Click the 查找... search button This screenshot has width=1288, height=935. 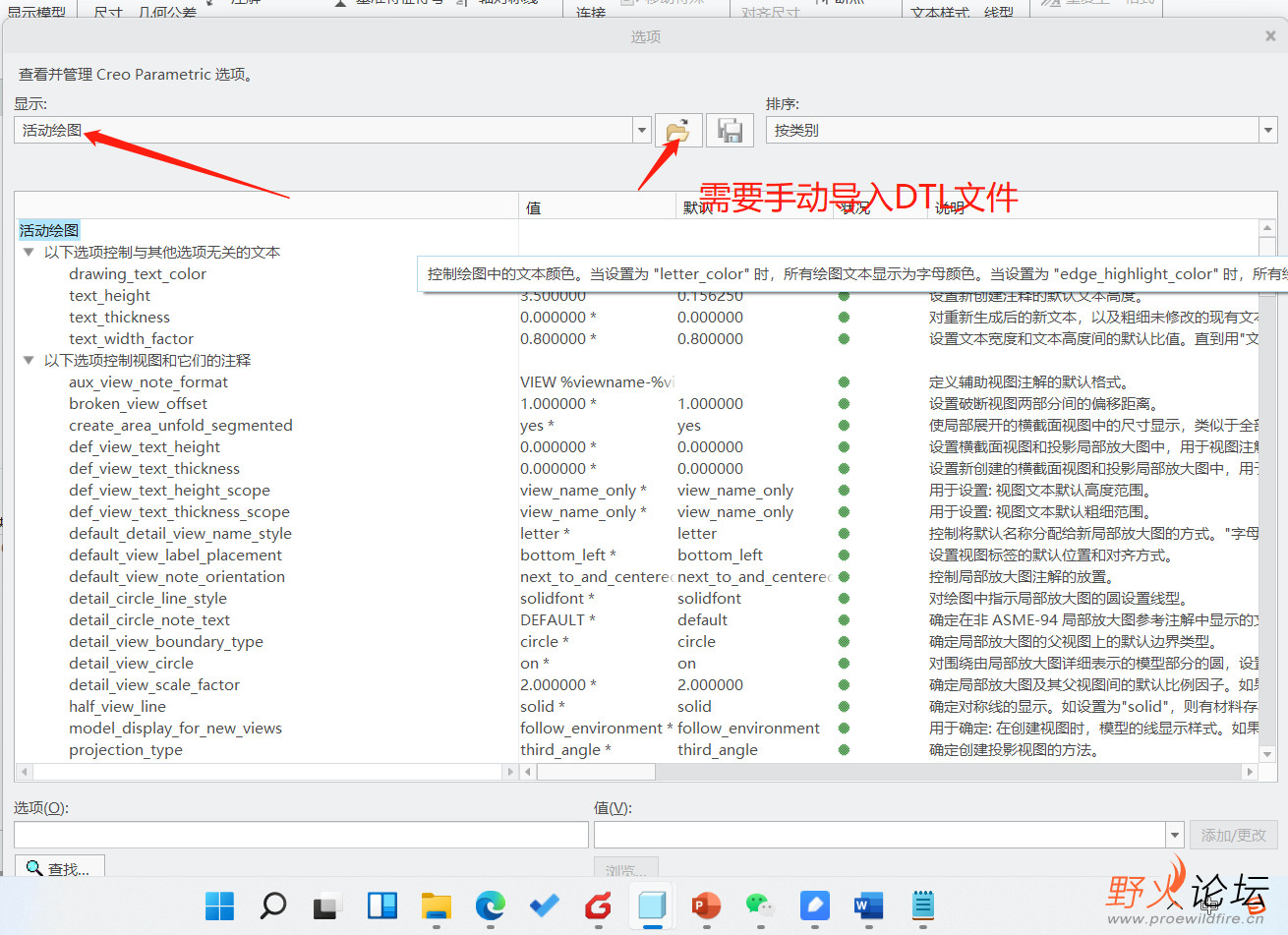click(x=59, y=868)
